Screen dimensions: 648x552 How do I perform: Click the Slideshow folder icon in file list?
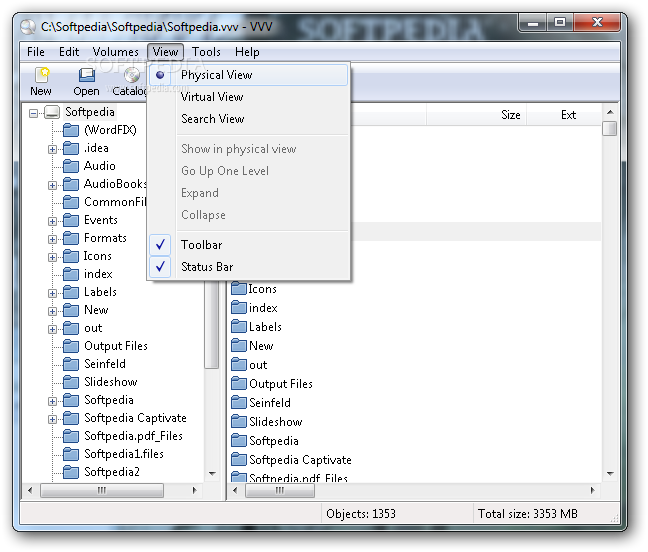point(239,421)
